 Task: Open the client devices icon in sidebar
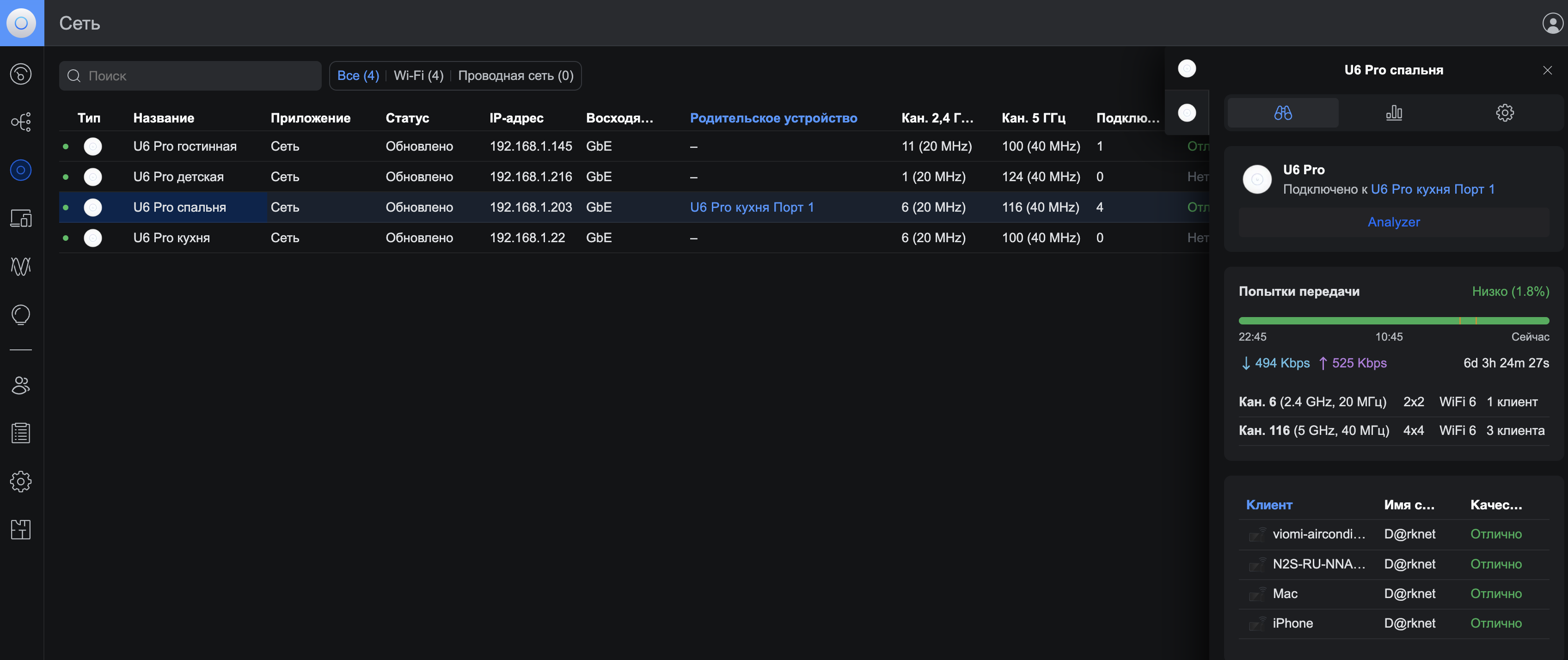click(x=21, y=218)
